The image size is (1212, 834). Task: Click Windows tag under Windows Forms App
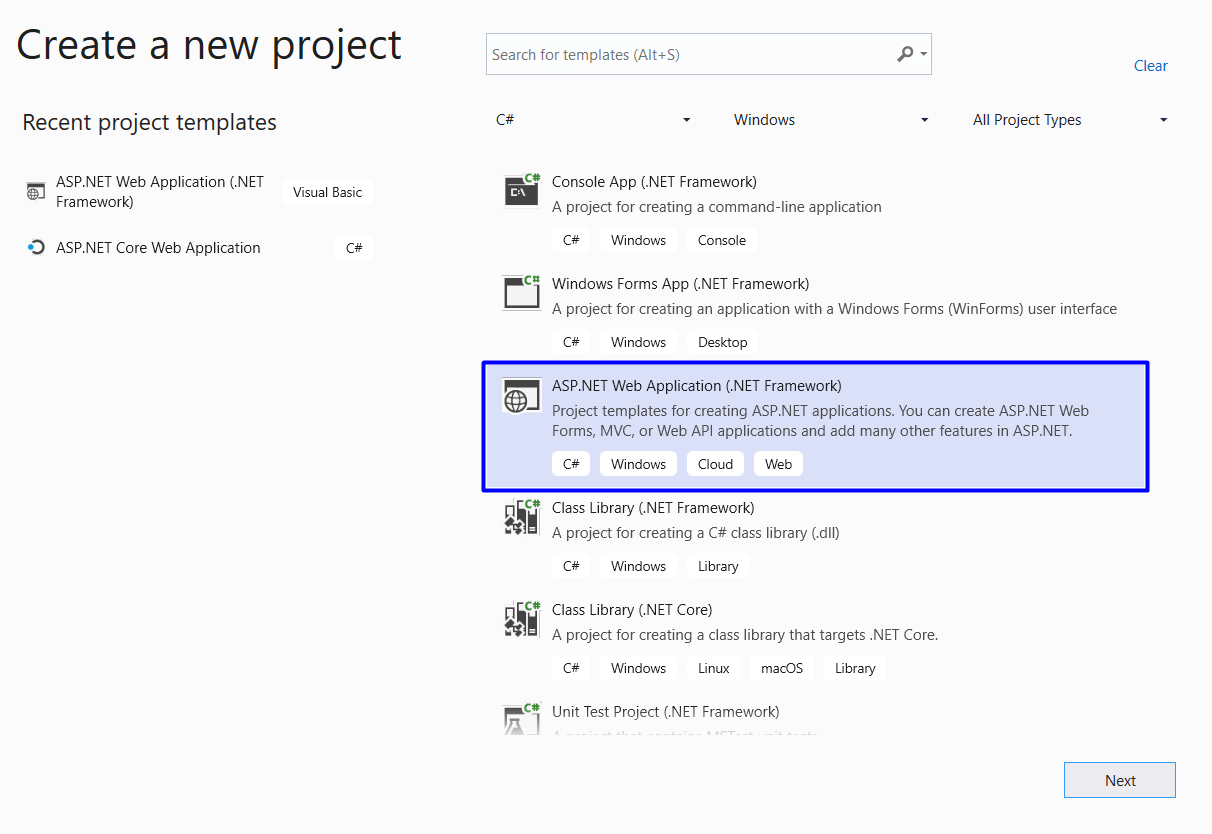[639, 342]
